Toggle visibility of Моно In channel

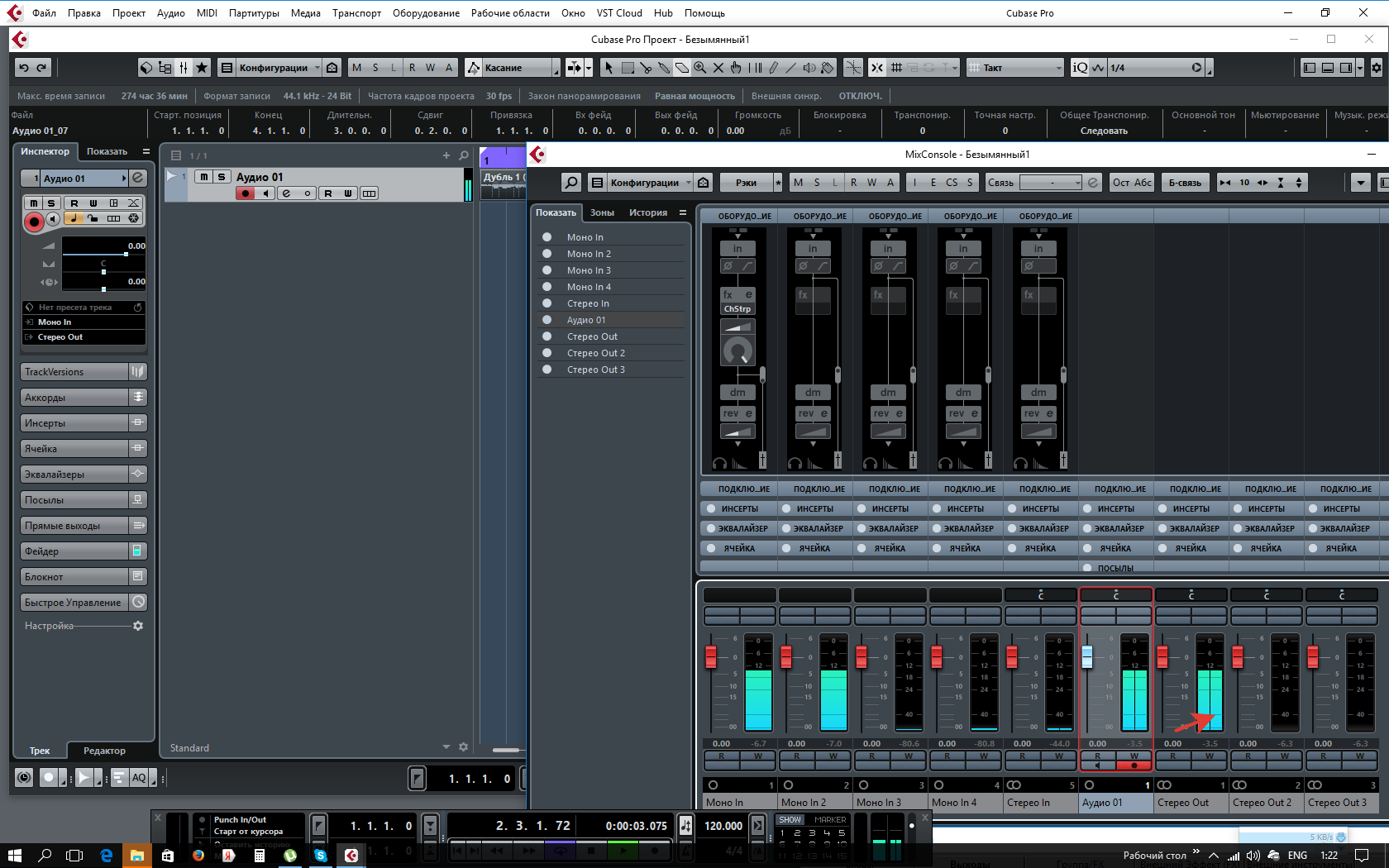pyautogui.click(x=547, y=237)
